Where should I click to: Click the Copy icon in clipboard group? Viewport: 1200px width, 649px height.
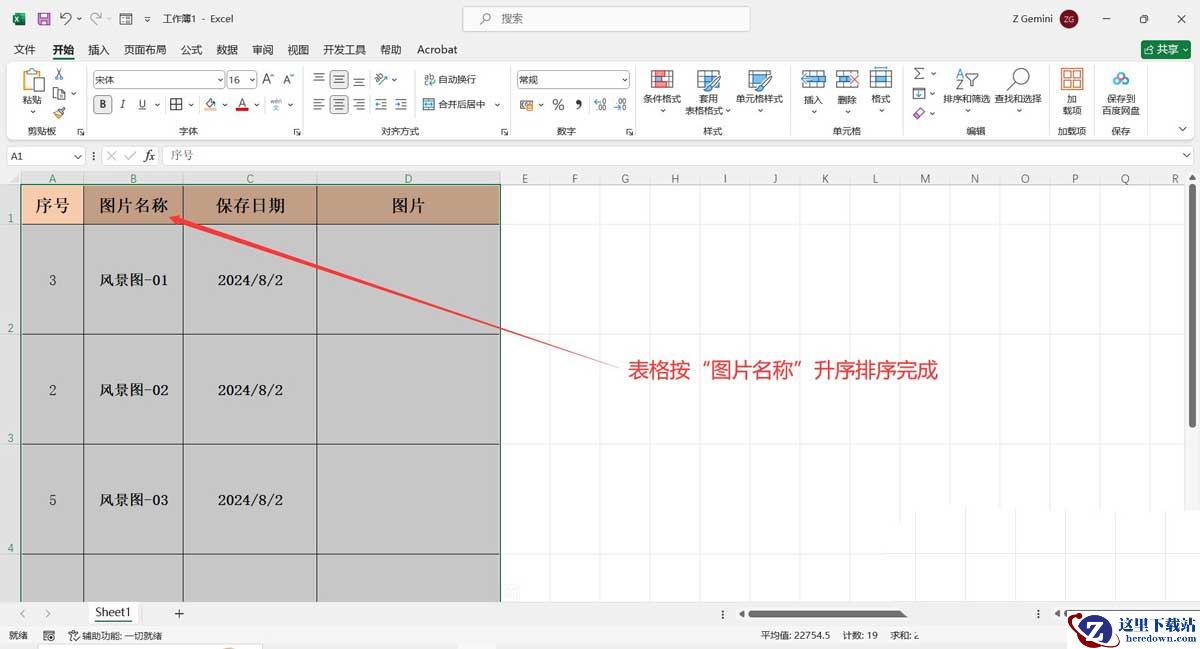pos(59,93)
